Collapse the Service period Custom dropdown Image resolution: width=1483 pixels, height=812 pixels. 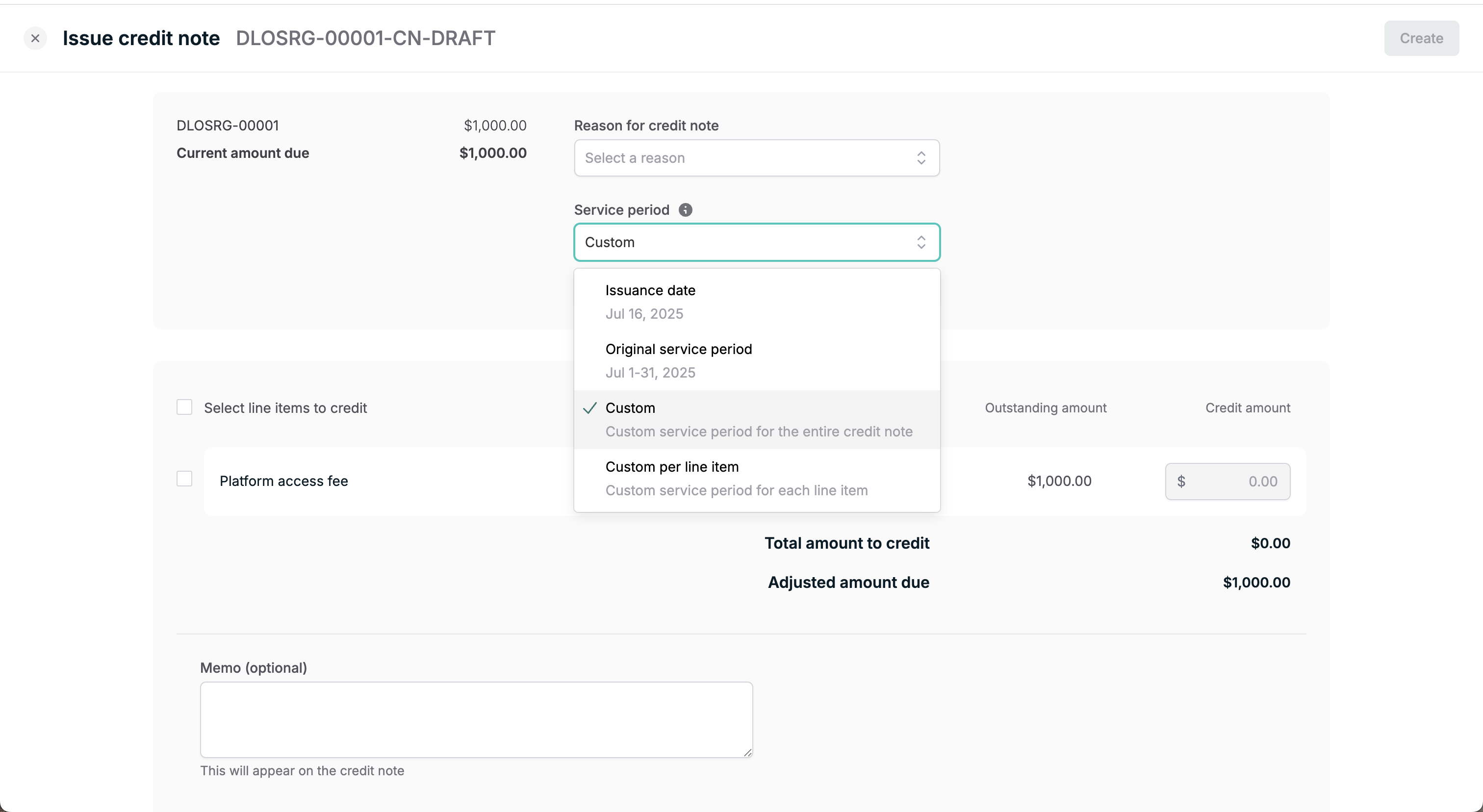pos(757,242)
